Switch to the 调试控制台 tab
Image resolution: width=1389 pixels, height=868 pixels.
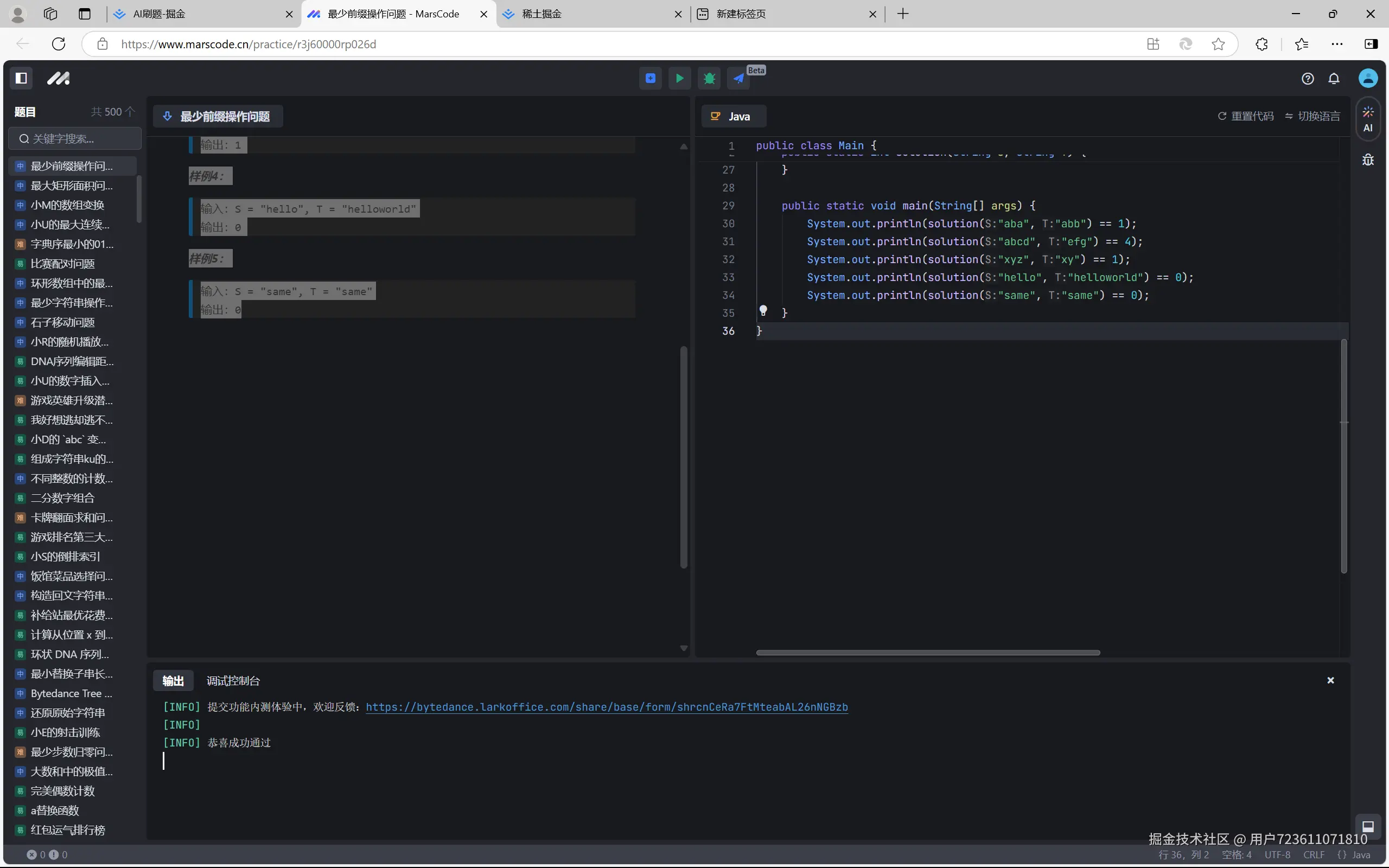233,681
